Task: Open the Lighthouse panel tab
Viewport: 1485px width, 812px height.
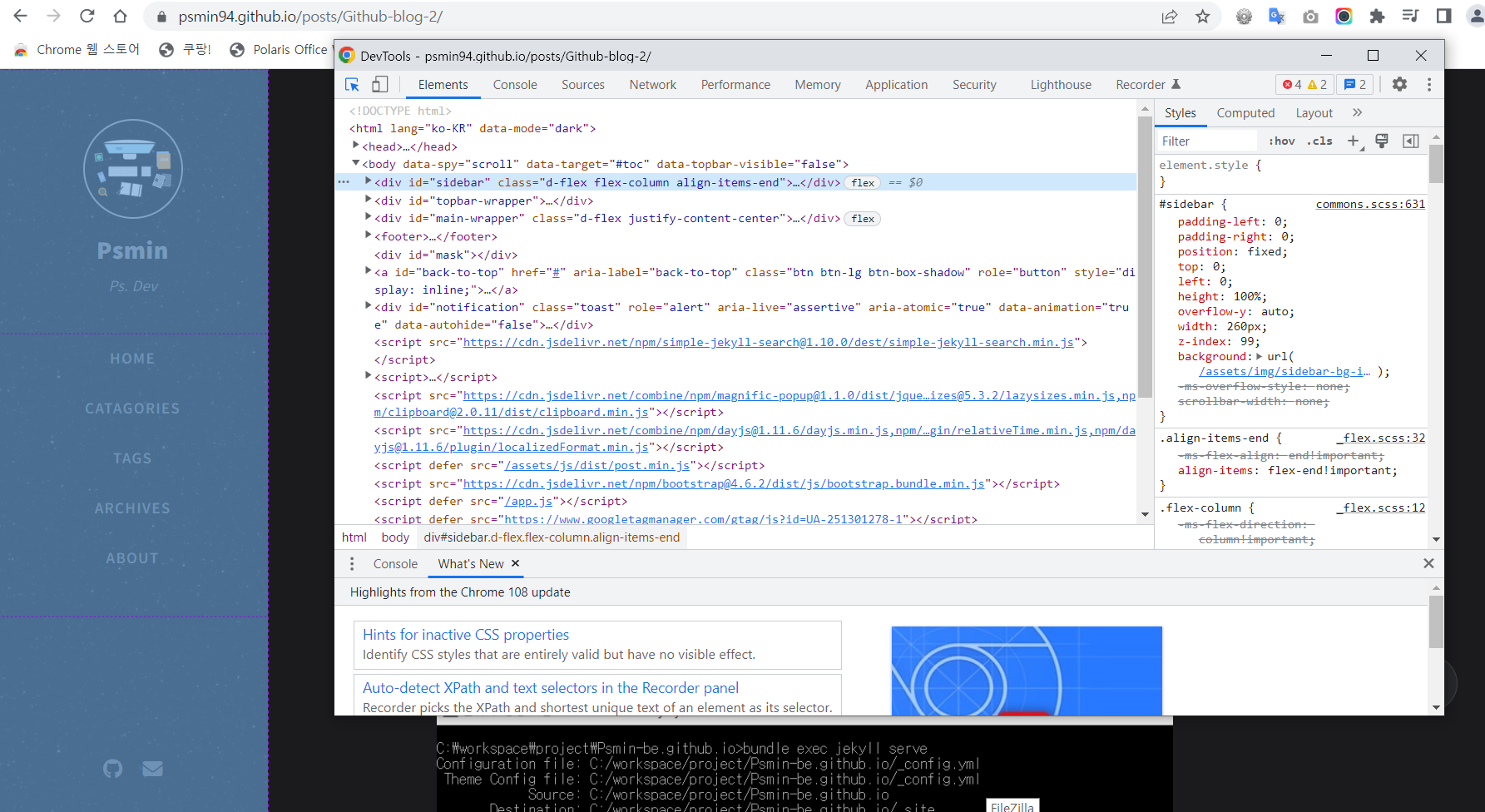Action: (x=1061, y=85)
